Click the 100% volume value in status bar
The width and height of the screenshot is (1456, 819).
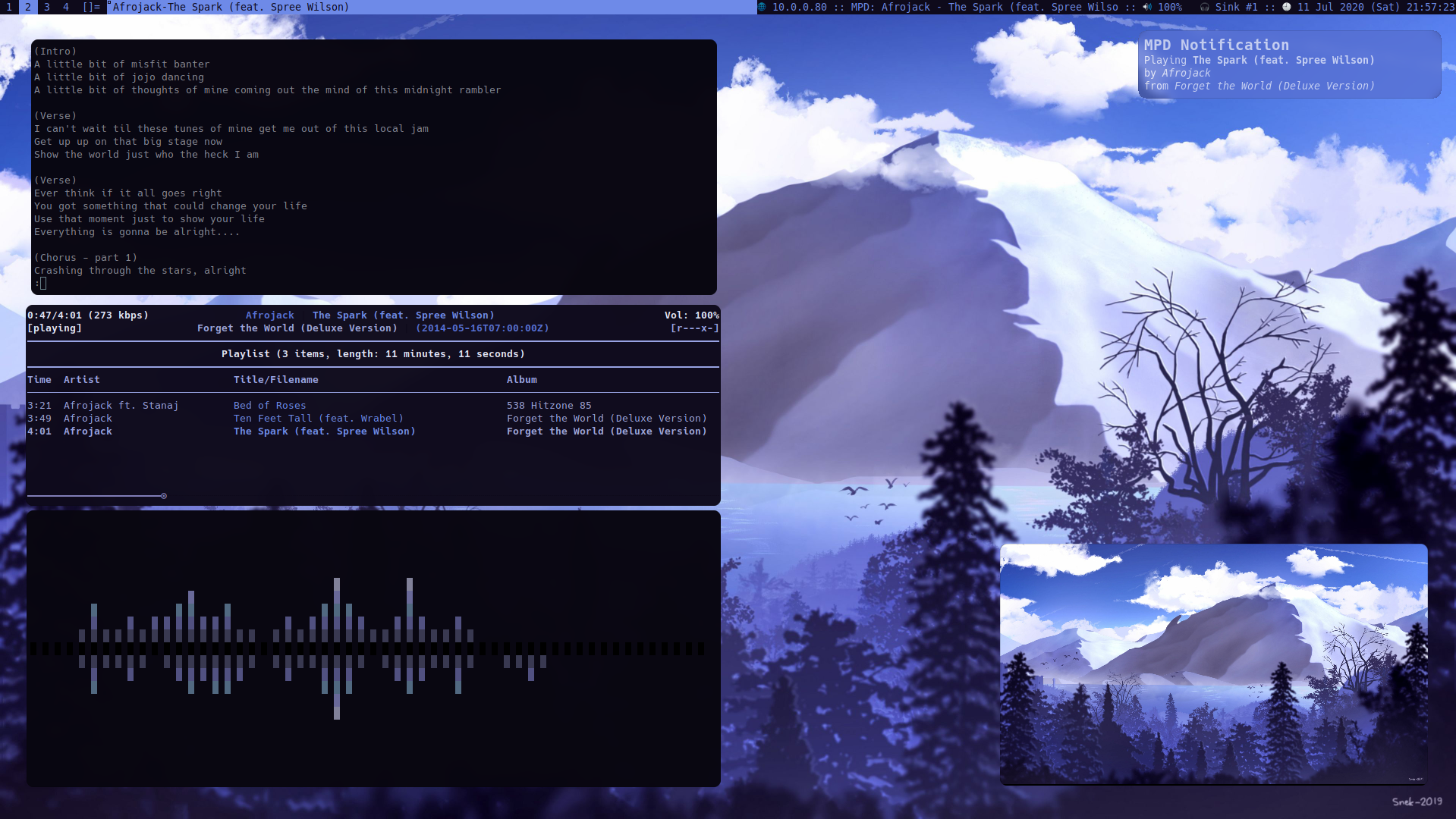[1170, 7]
